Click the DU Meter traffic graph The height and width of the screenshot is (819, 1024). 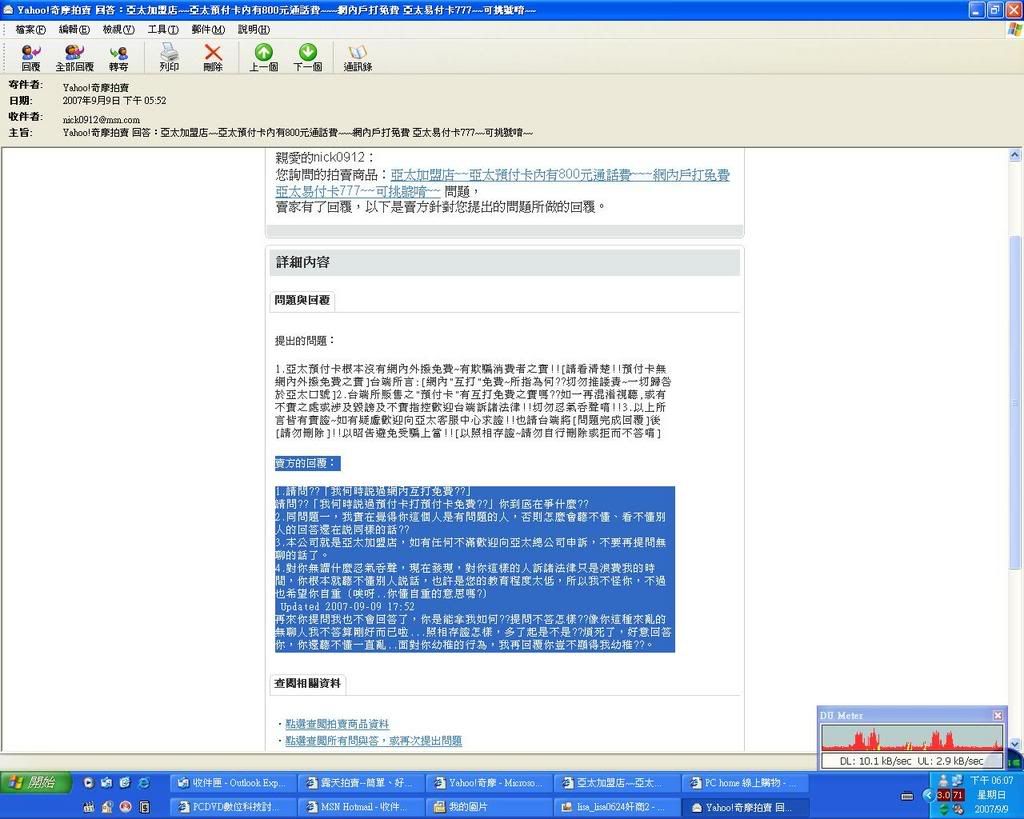tap(912, 738)
